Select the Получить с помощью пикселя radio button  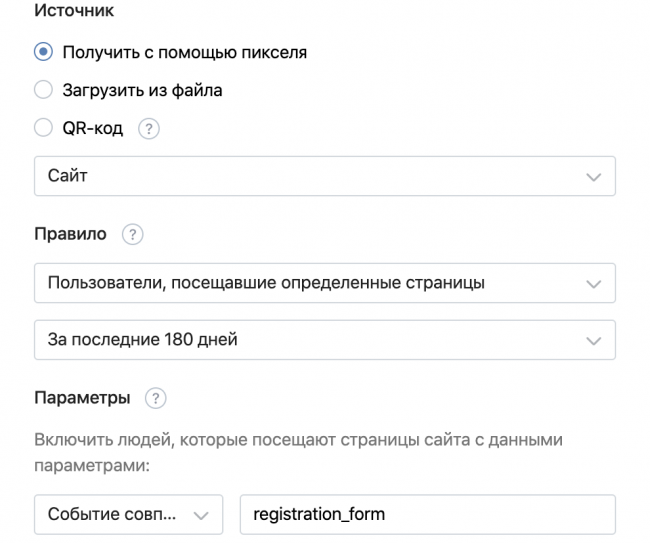[43, 53]
